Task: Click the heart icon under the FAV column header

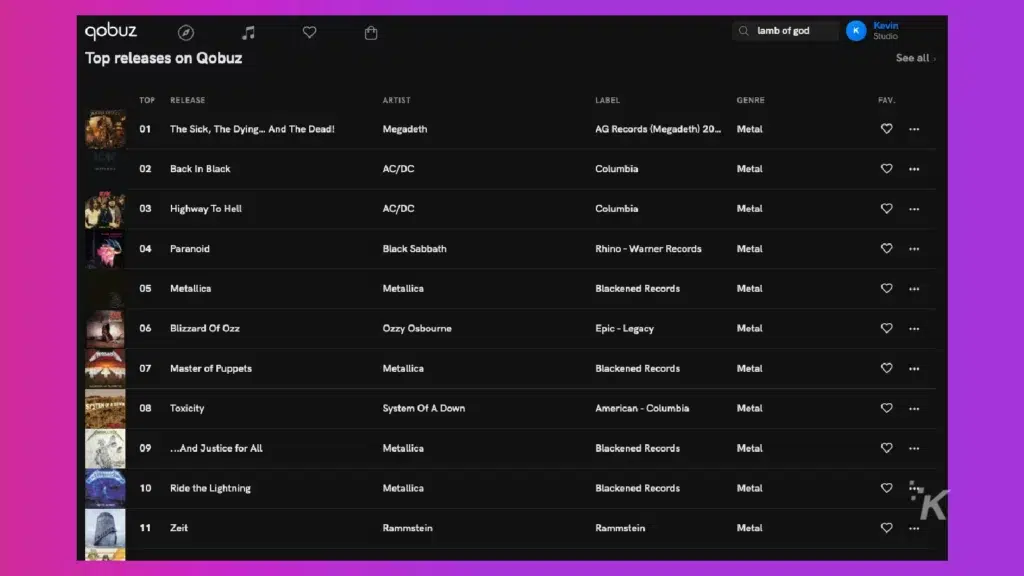Action: (x=886, y=129)
